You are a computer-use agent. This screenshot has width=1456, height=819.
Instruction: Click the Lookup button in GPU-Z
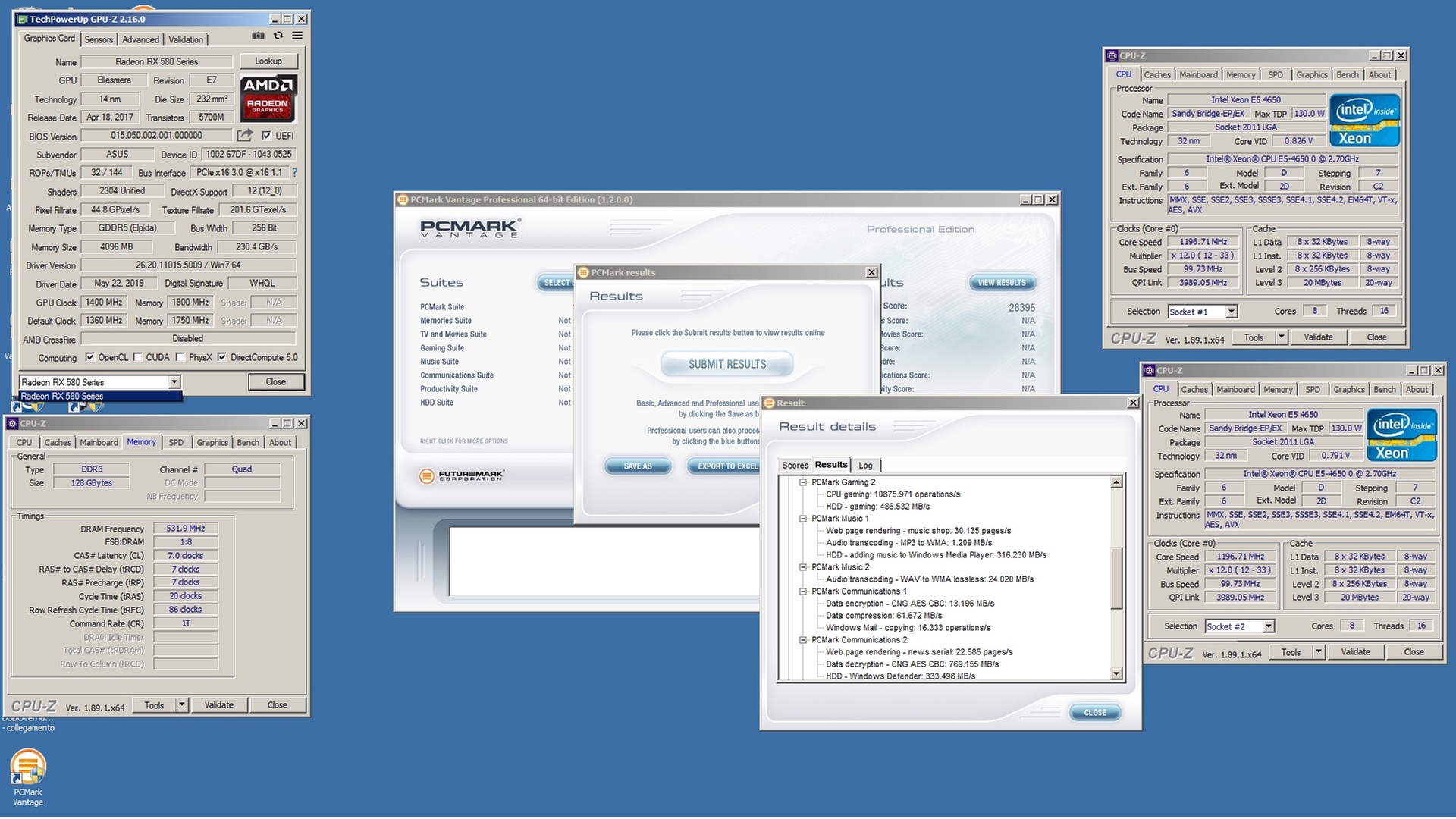[268, 61]
